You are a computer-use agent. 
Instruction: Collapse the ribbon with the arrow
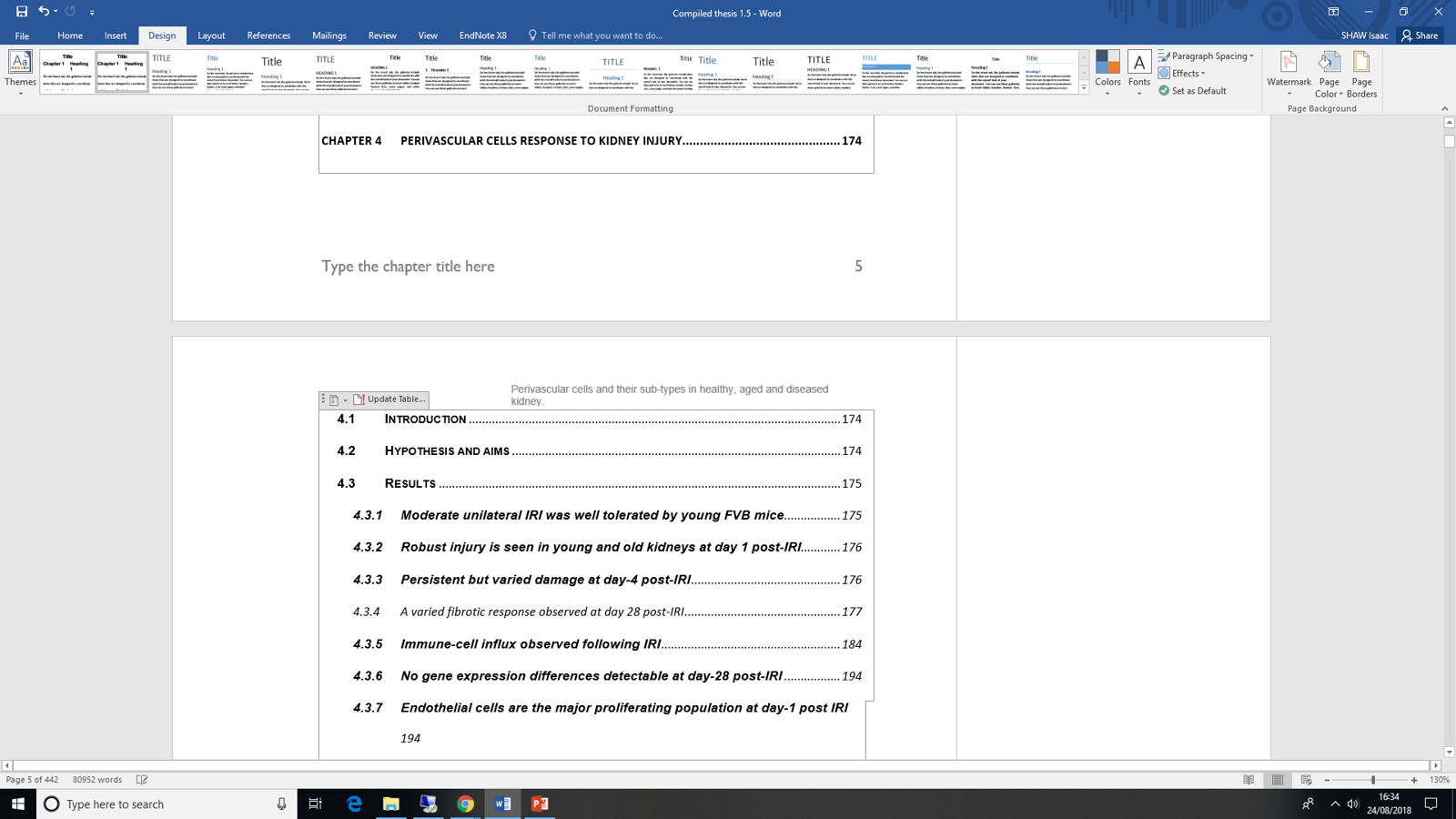click(1445, 108)
